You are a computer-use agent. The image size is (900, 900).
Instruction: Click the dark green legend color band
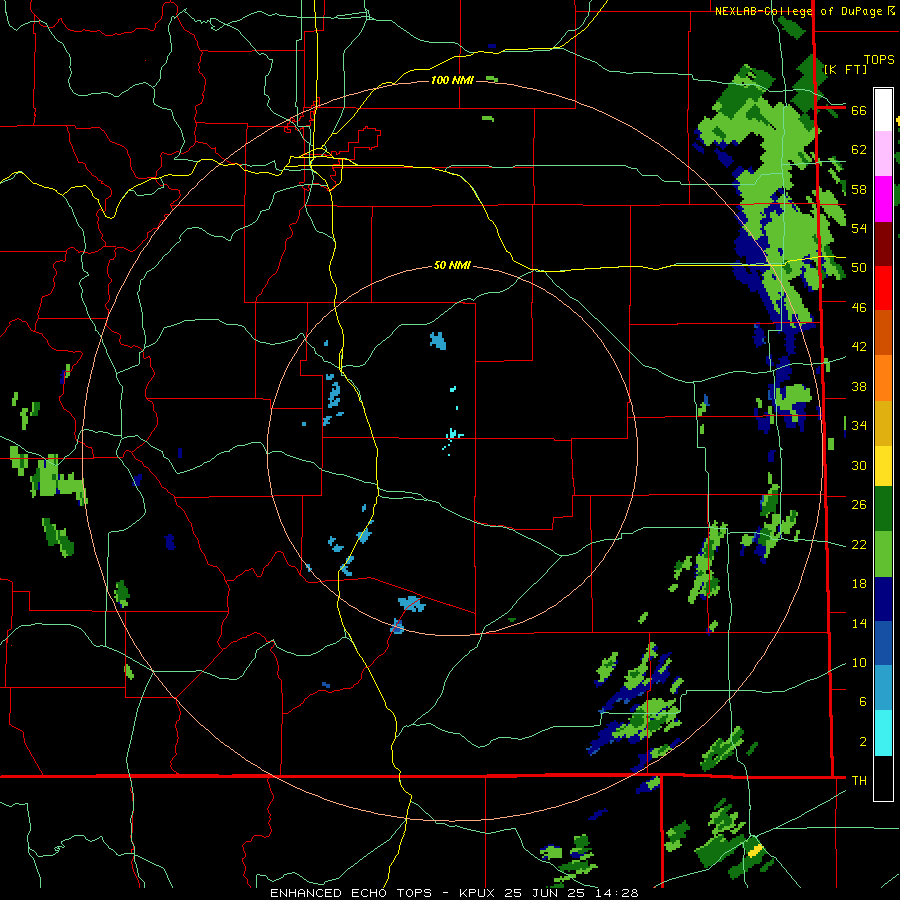[883, 509]
